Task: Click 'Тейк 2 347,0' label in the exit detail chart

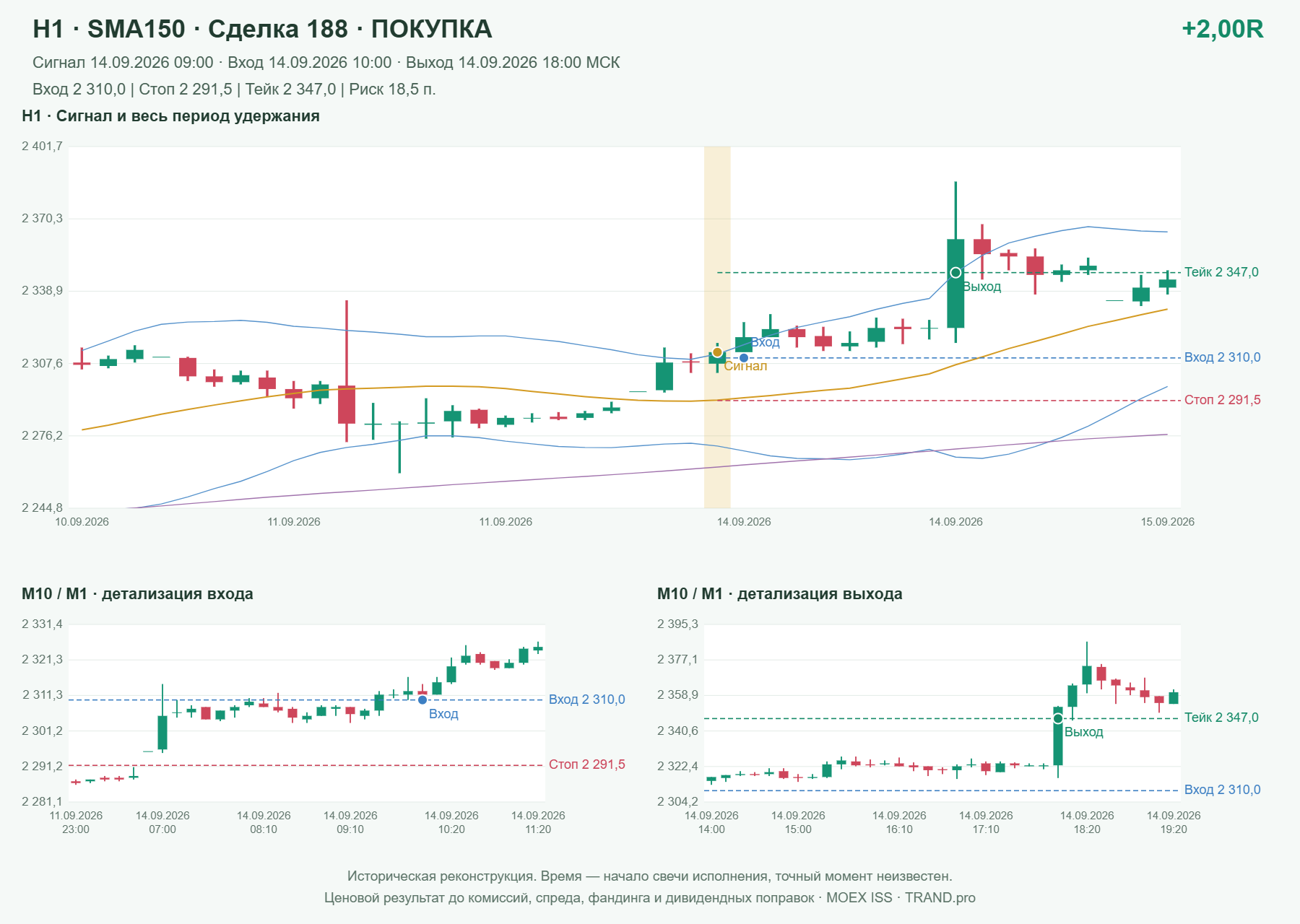Action: [1221, 718]
